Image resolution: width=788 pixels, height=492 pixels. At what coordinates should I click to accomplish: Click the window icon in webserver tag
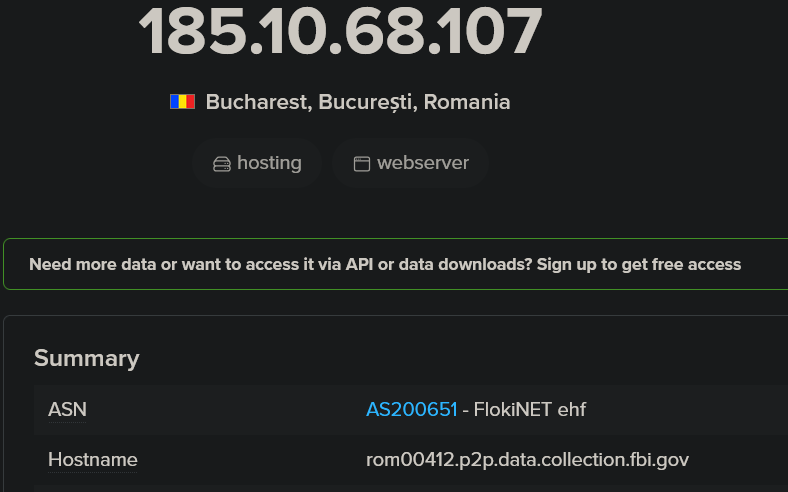coord(362,164)
